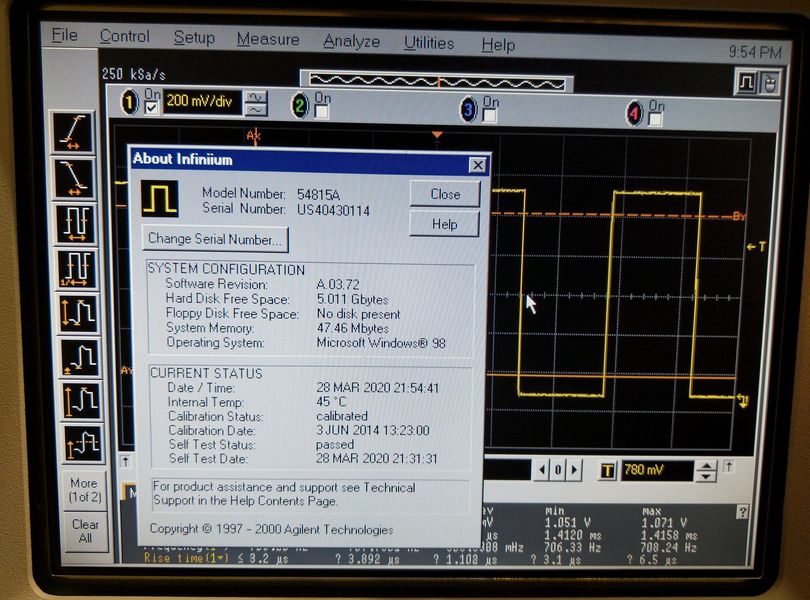Image resolution: width=810 pixels, height=600 pixels.
Task: Click the max column 1.071 V value
Action: [x=663, y=522]
